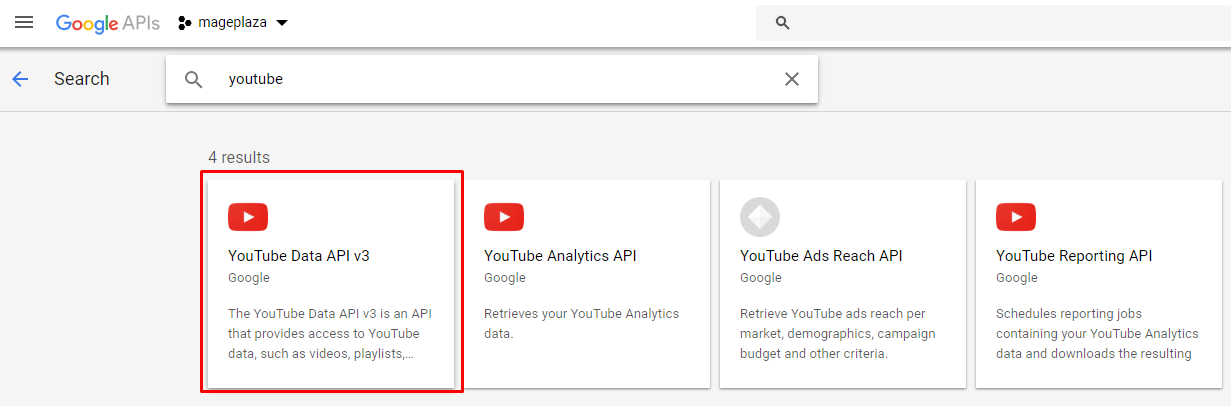Click 'Schedules reporting jobs' description text
The width and height of the screenshot is (1231, 406).
click(x=1095, y=334)
